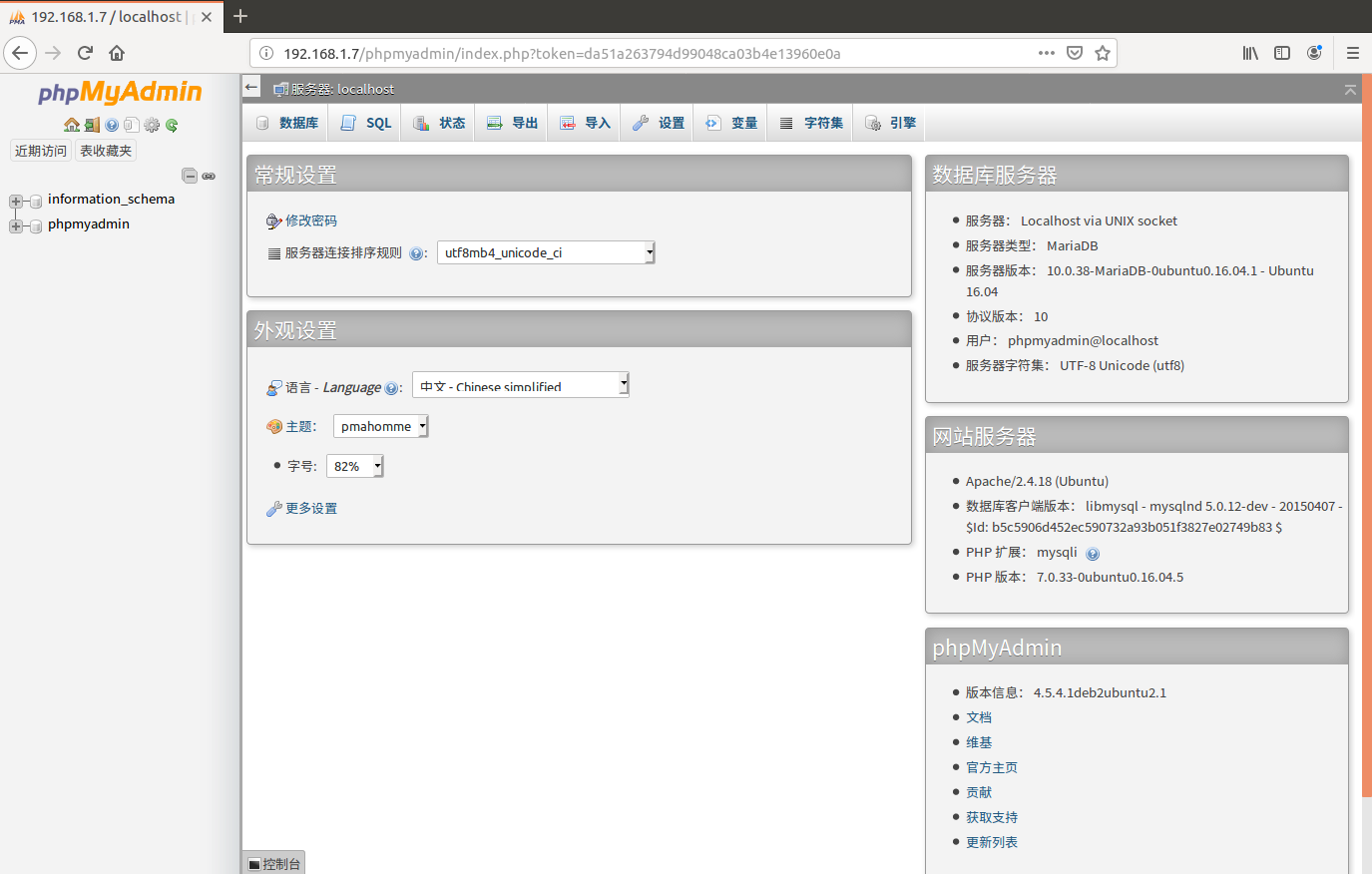This screenshot has width=1372, height=874.
Task: Open the 导出 tab
Action: click(x=512, y=123)
